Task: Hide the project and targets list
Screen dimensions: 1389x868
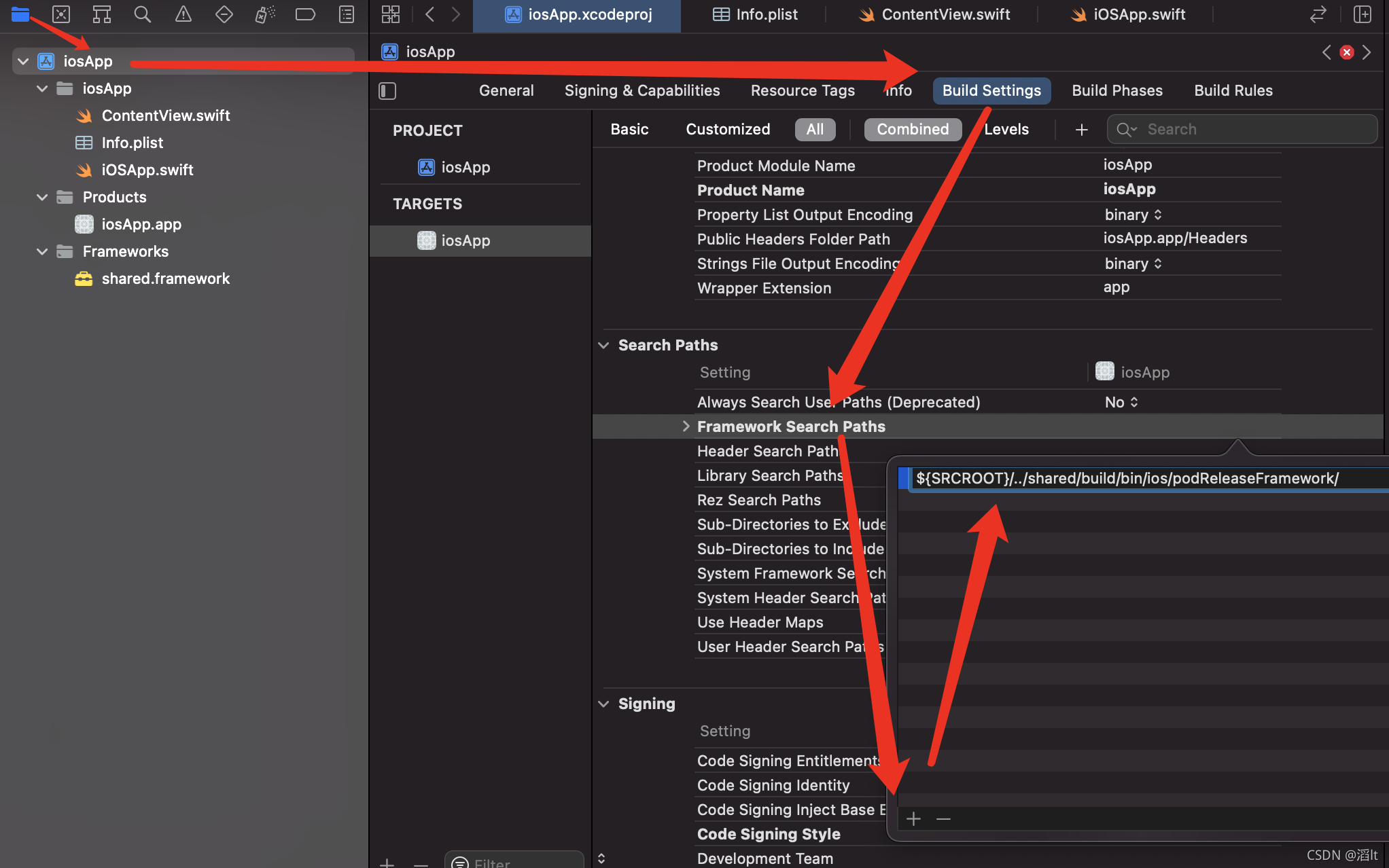Action: click(x=387, y=91)
